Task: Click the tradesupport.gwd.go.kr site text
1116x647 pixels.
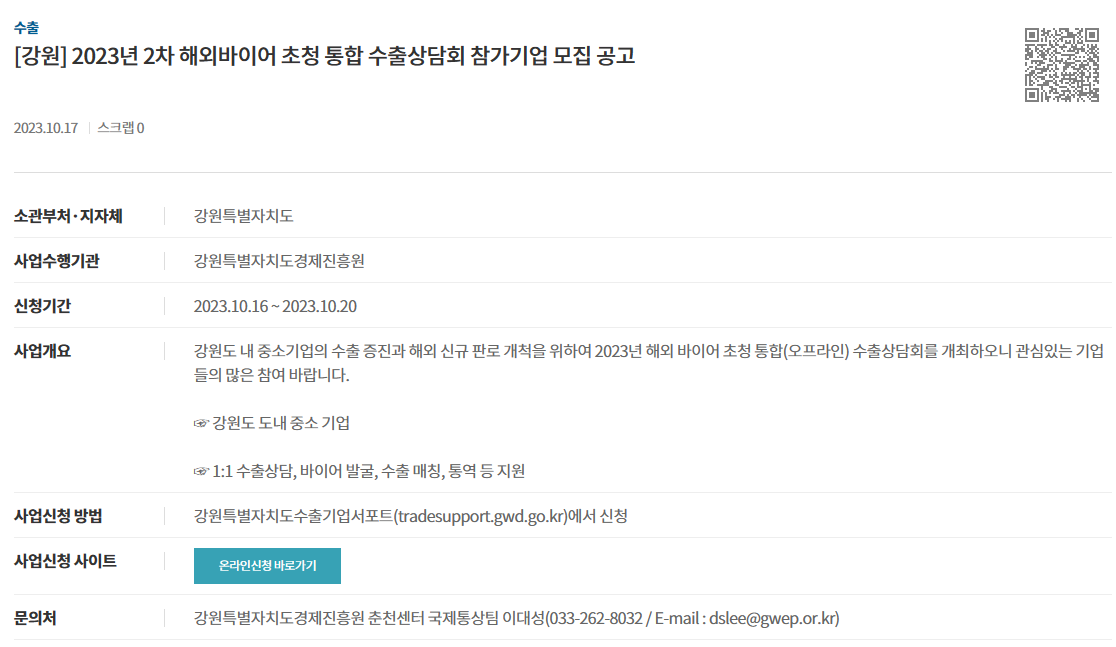Action: (482, 516)
